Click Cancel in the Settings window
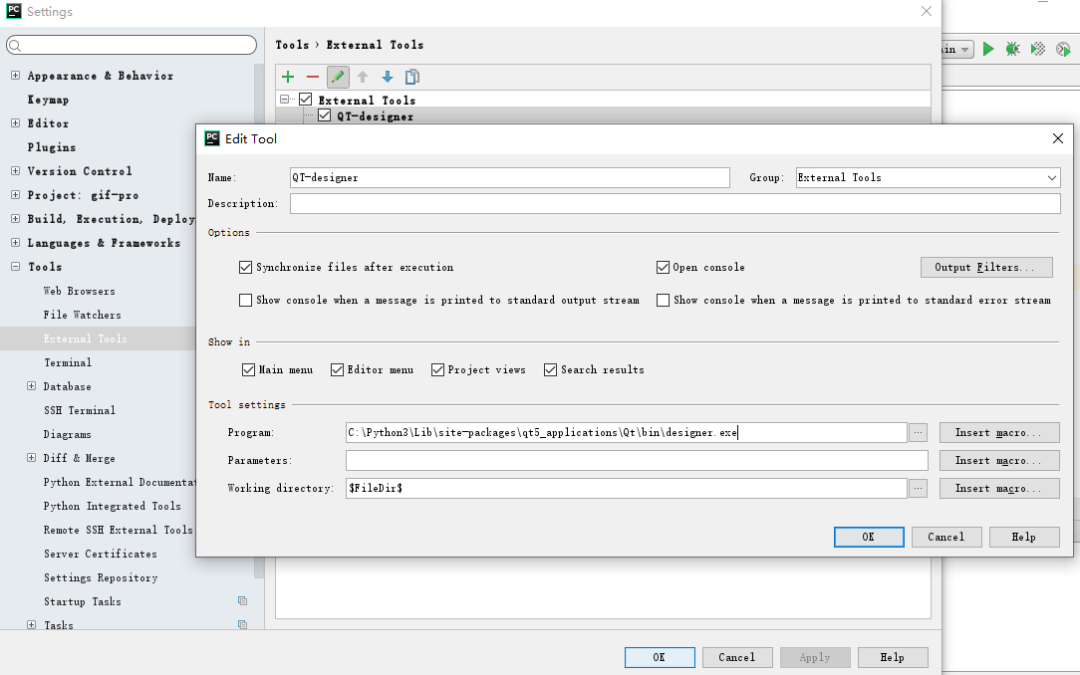The image size is (1080, 675). point(737,657)
